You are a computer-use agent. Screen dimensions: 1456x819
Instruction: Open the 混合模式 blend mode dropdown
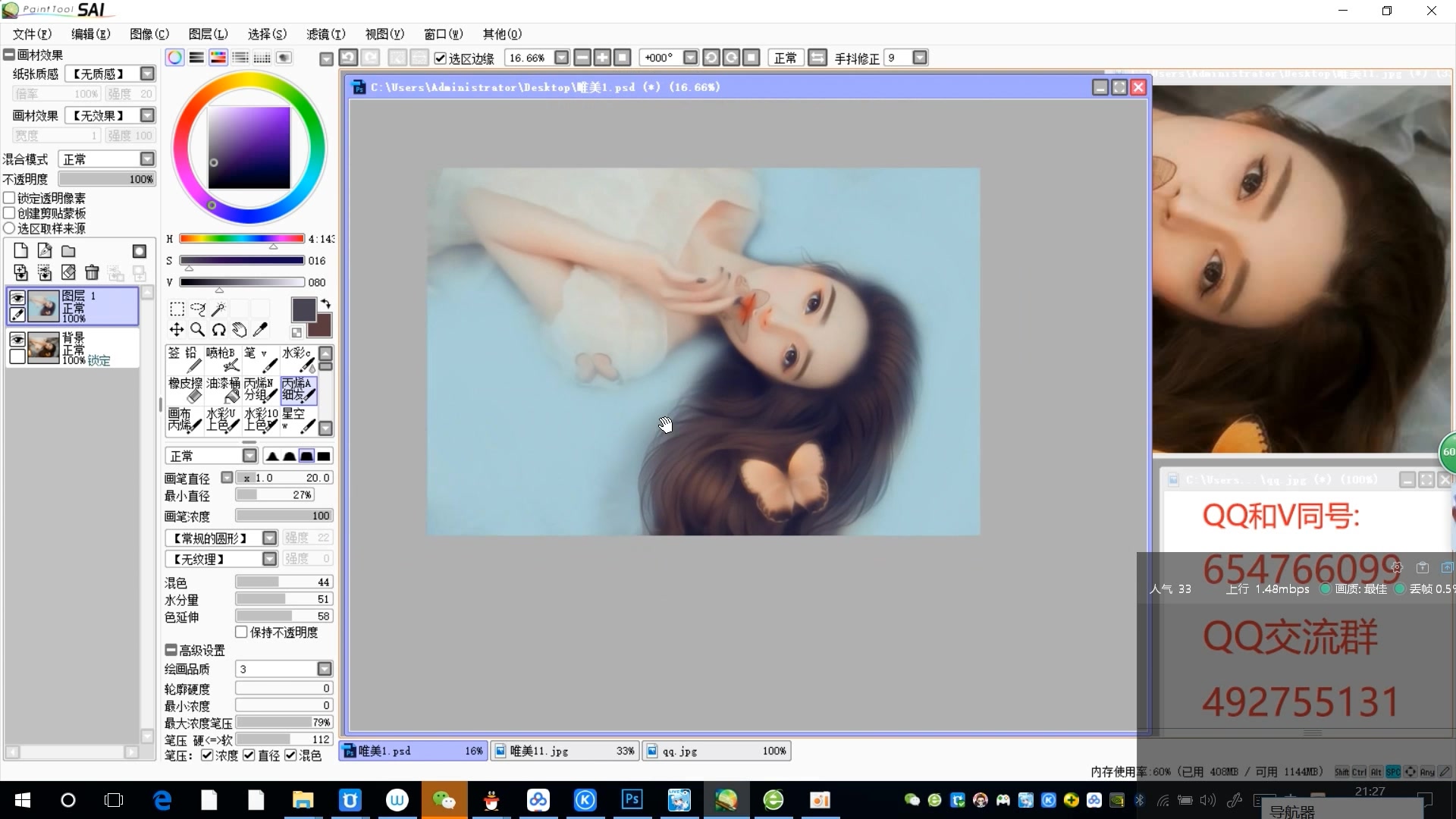147,158
